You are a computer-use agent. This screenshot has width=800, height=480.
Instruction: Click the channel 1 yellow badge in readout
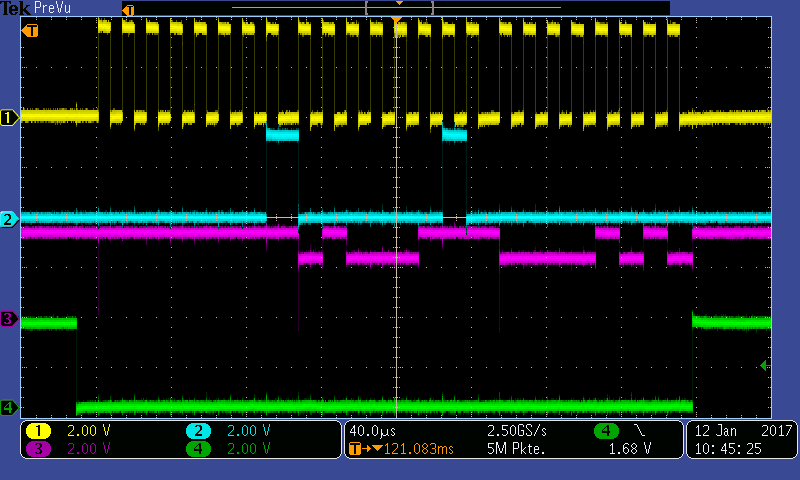(x=38, y=431)
